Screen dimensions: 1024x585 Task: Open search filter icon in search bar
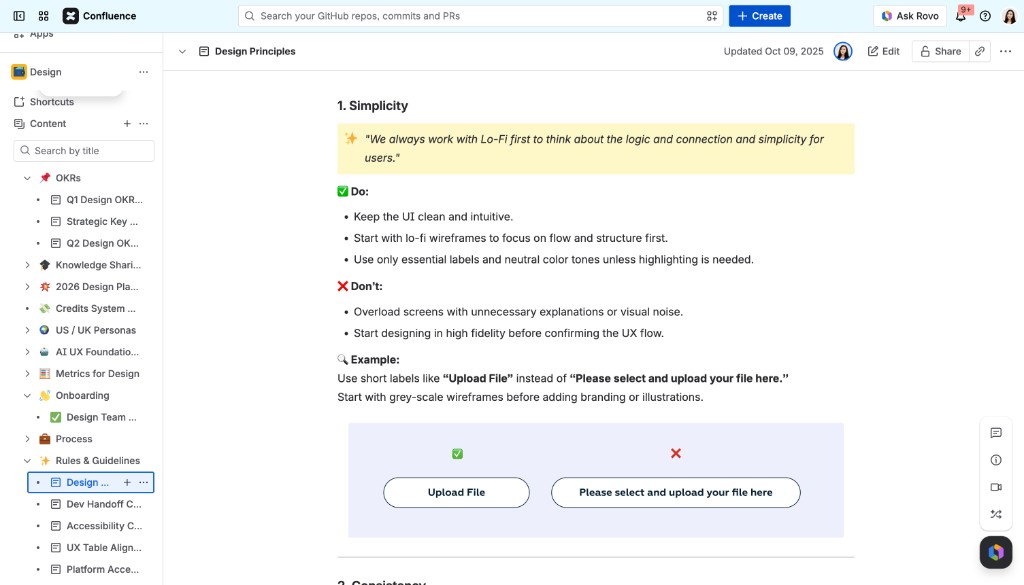point(712,16)
